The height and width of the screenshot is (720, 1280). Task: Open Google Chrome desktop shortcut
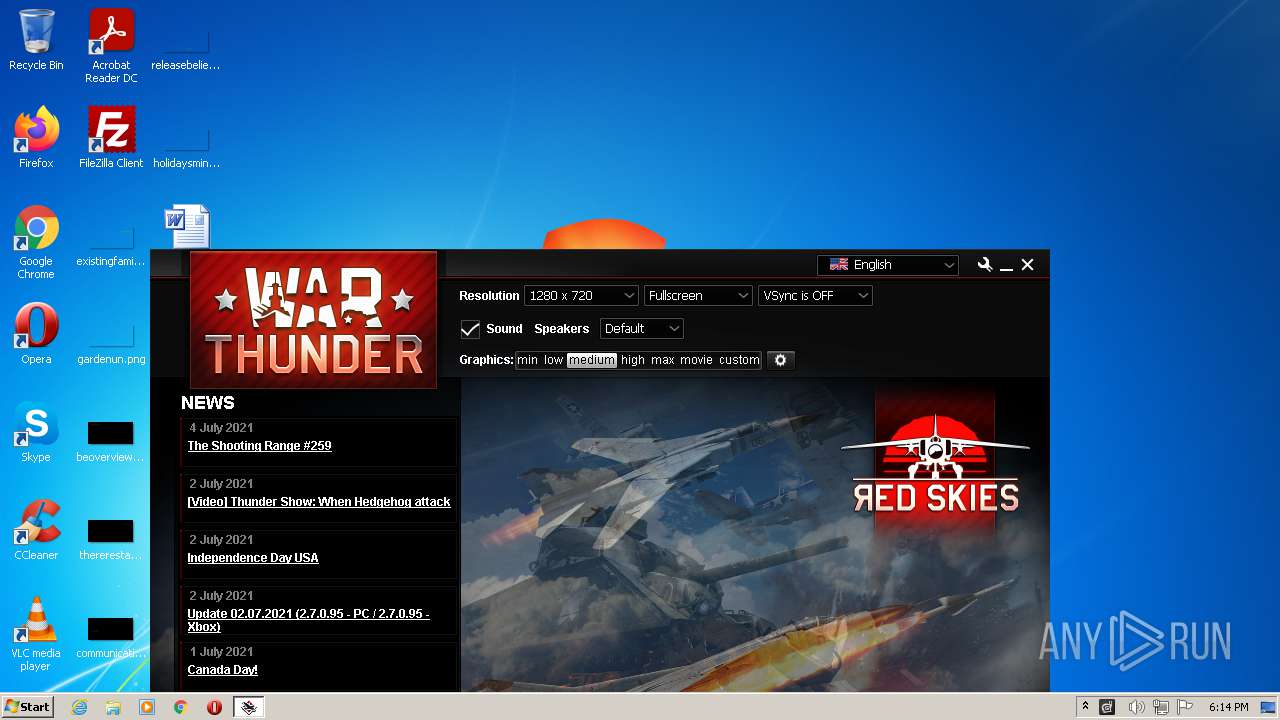(36, 242)
